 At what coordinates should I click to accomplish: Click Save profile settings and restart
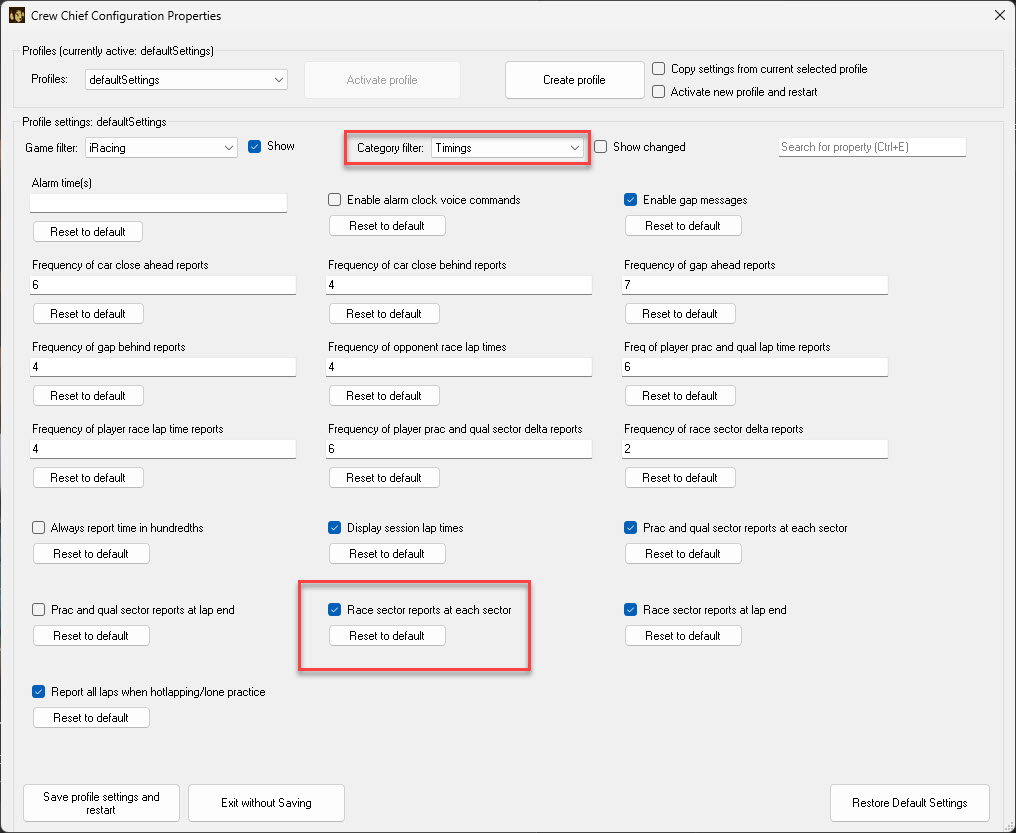[x=101, y=803]
